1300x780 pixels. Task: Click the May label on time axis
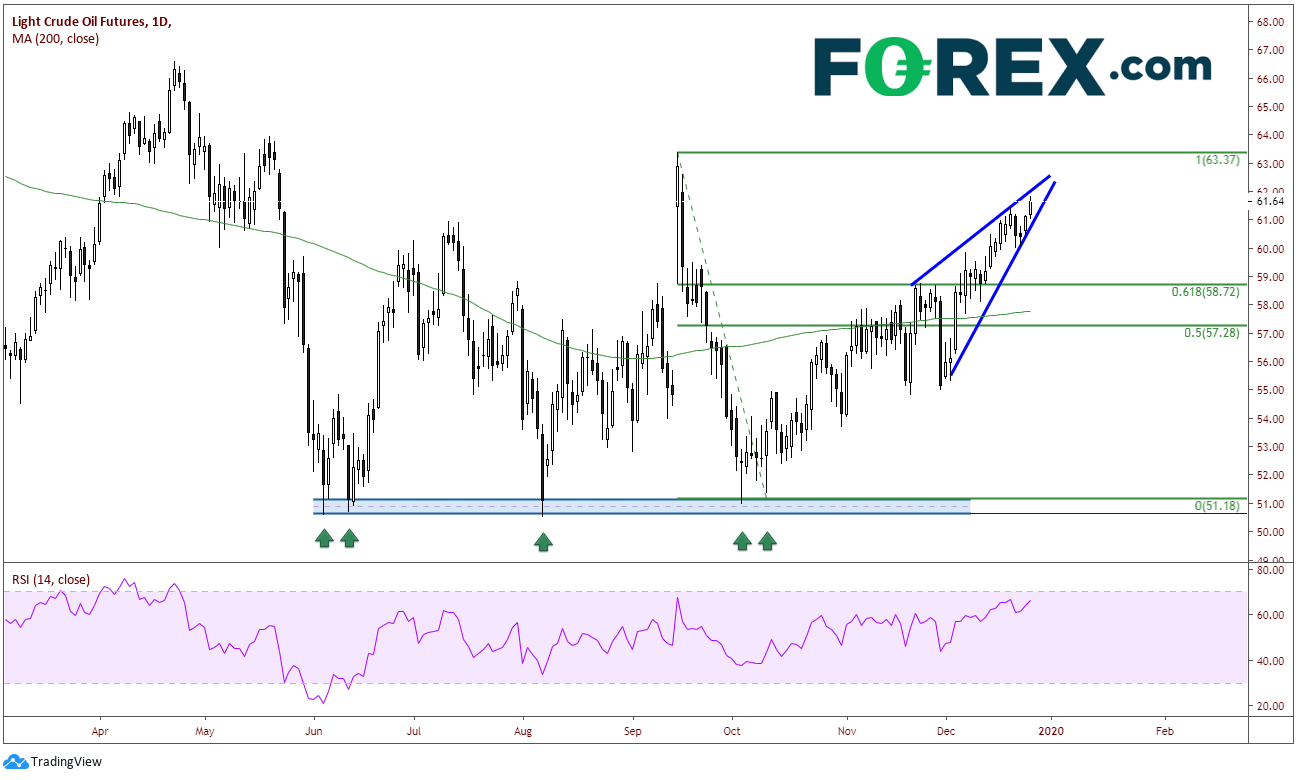pos(205,731)
